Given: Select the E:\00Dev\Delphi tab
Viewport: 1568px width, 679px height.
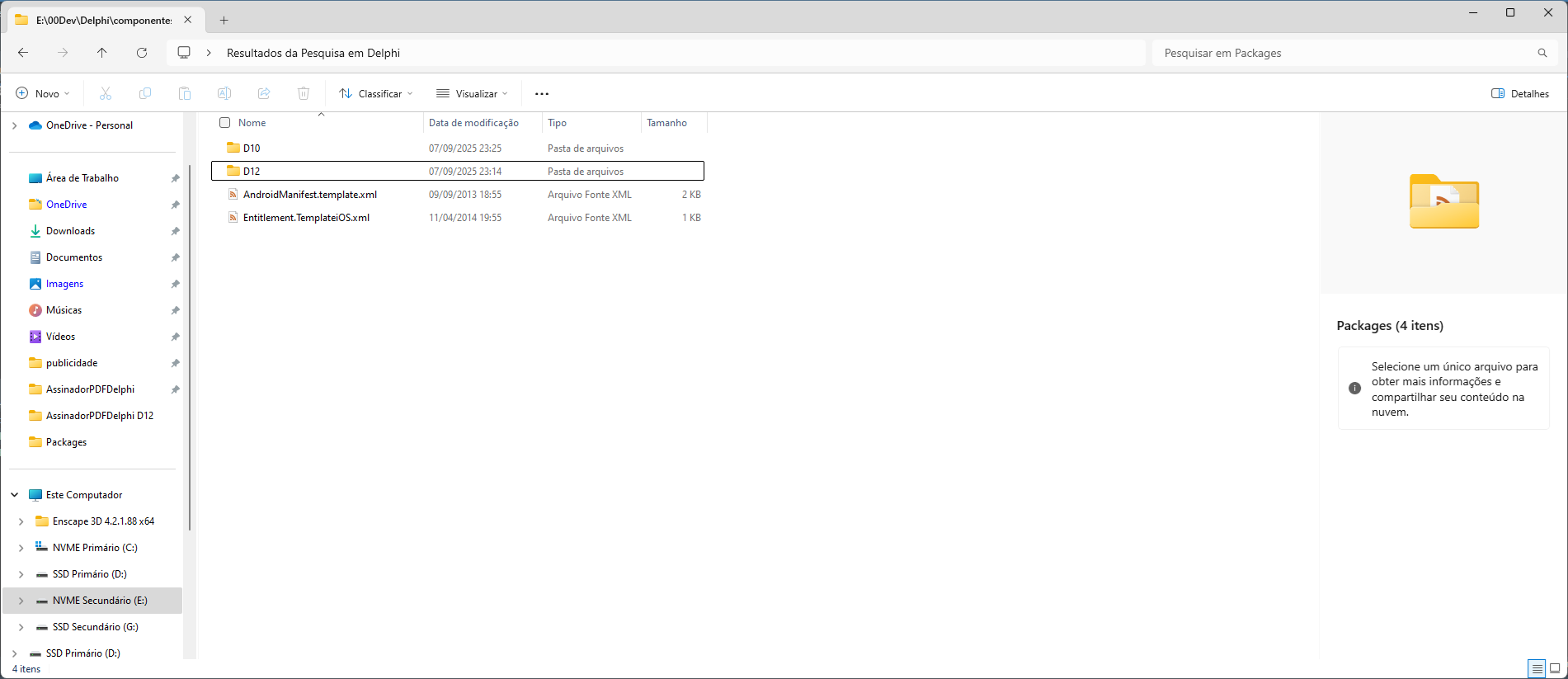Looking at the screenshot, I should 104,20.
